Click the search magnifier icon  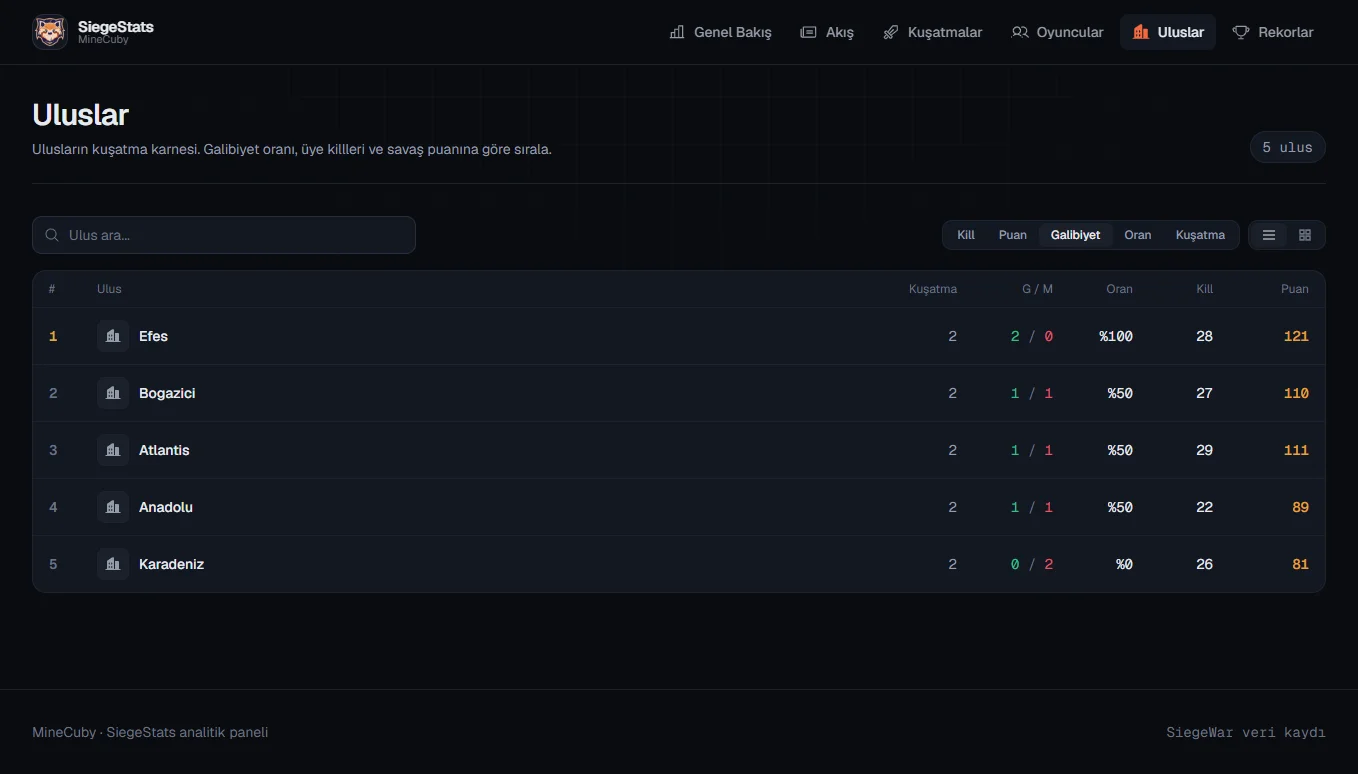click(x=52, y=235)
